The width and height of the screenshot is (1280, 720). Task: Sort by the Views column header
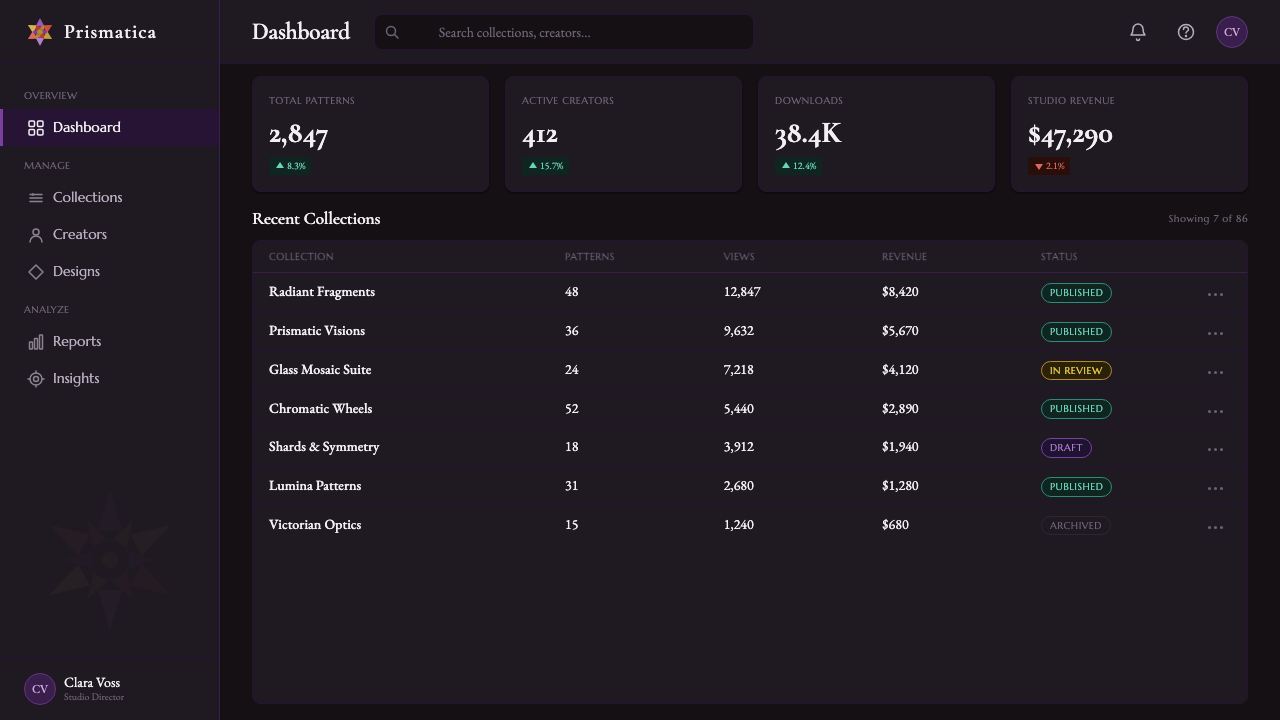click(739, 257)
